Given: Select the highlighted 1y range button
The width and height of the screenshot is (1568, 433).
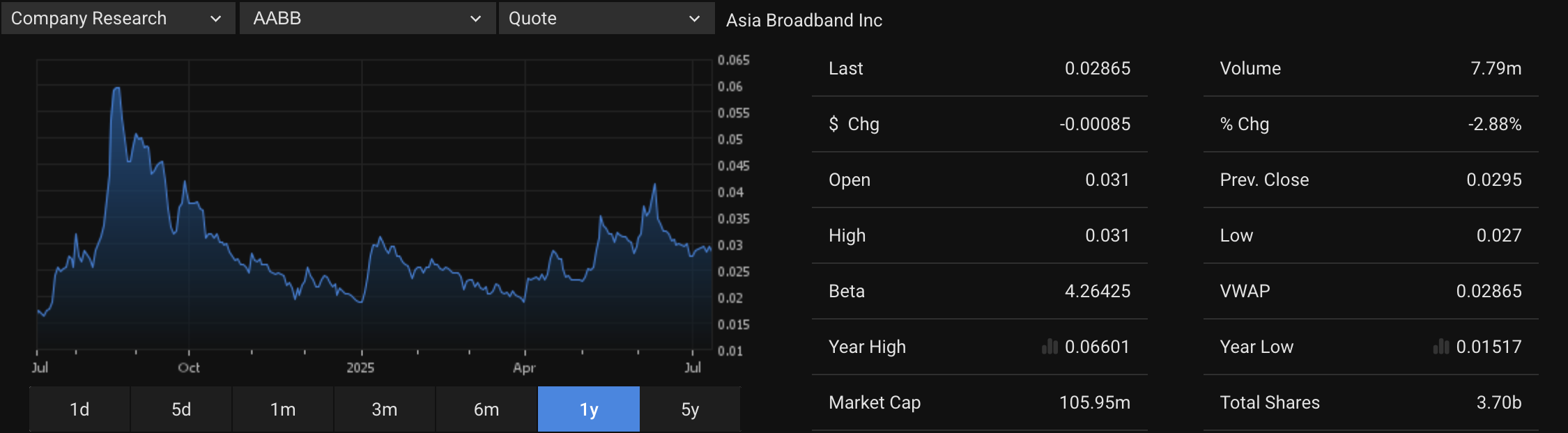Looking at the screenshot, I should tap(588, 409).
